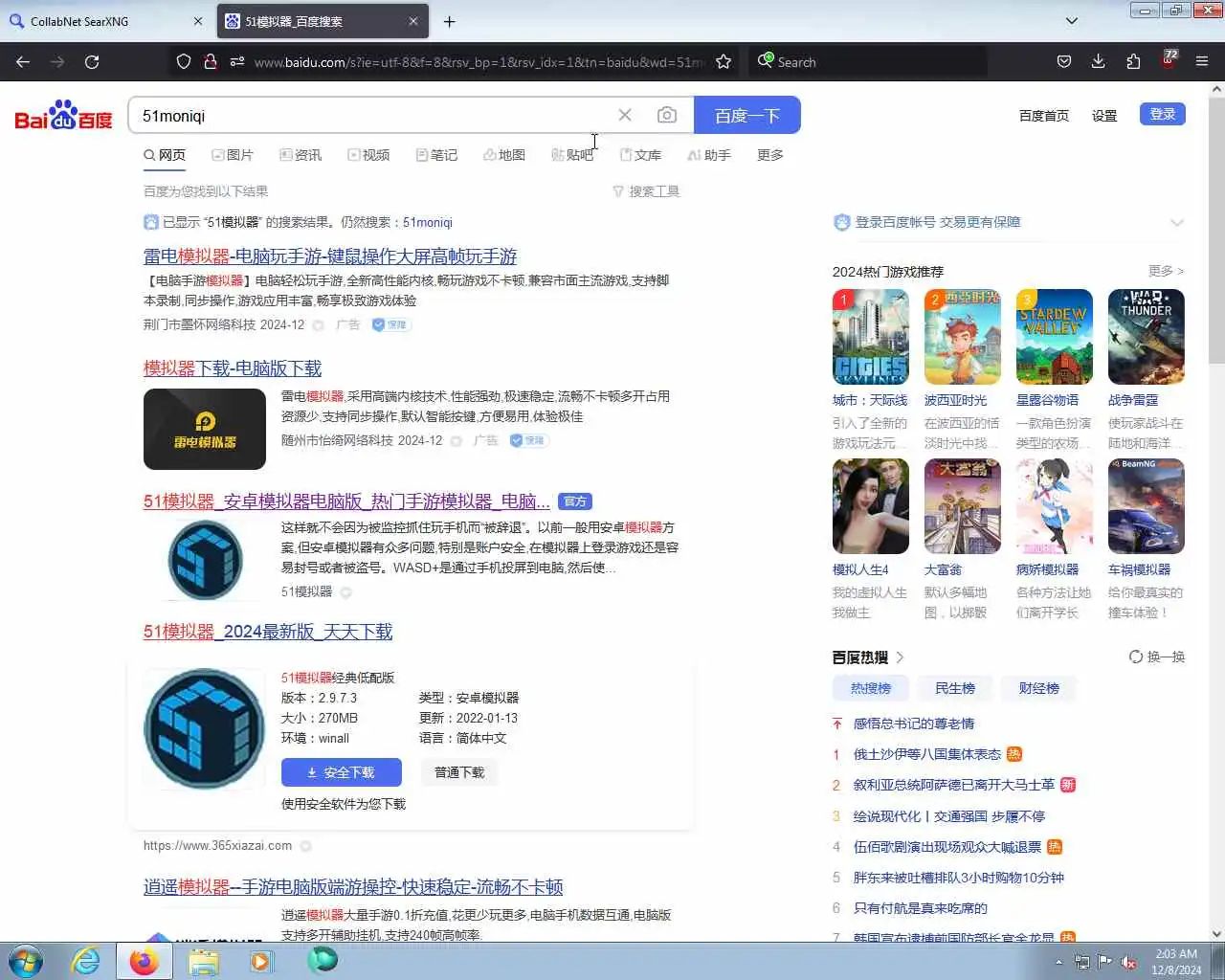The image size is (1225, 980).
Task: Open the 百度首页 link
Action: pyautogui.click(x=1044, y=115)
